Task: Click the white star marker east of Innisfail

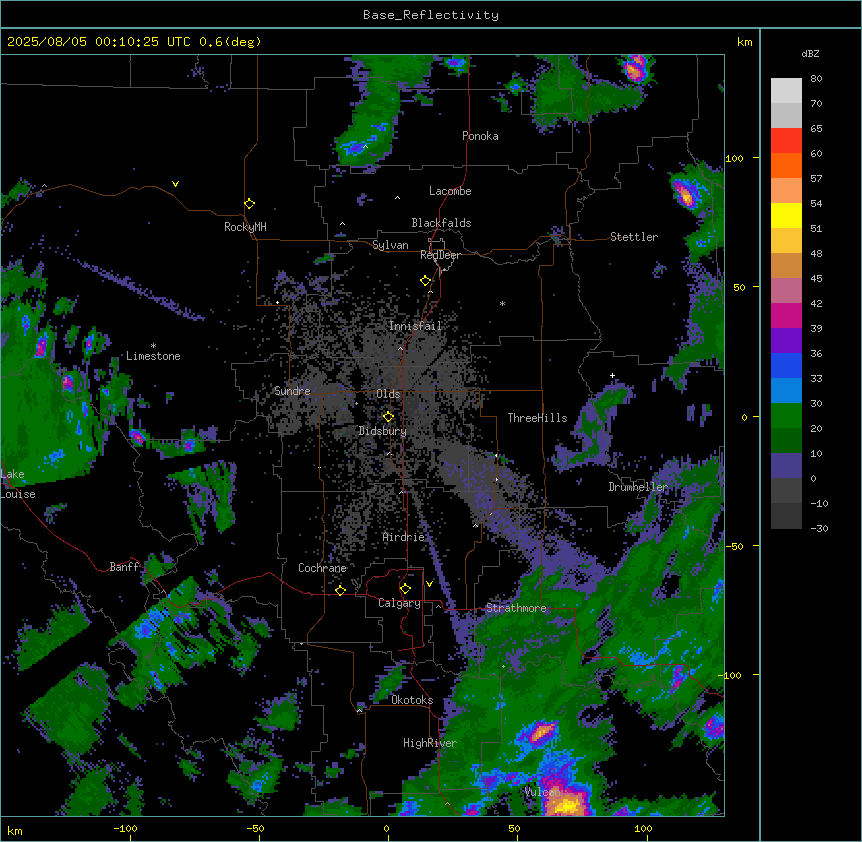Action: [502, 303]
